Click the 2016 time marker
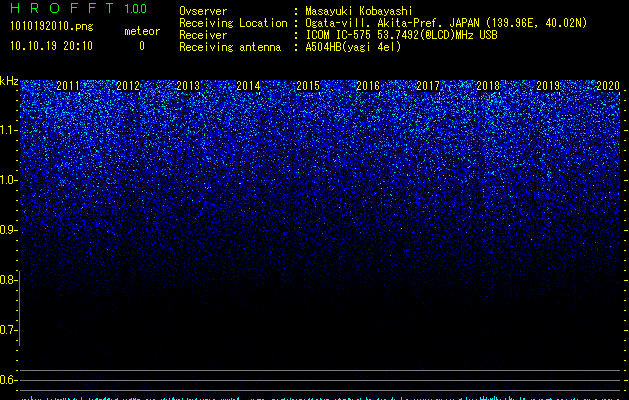Viewport: 629px width, 400px height. [x=368, y=86]
